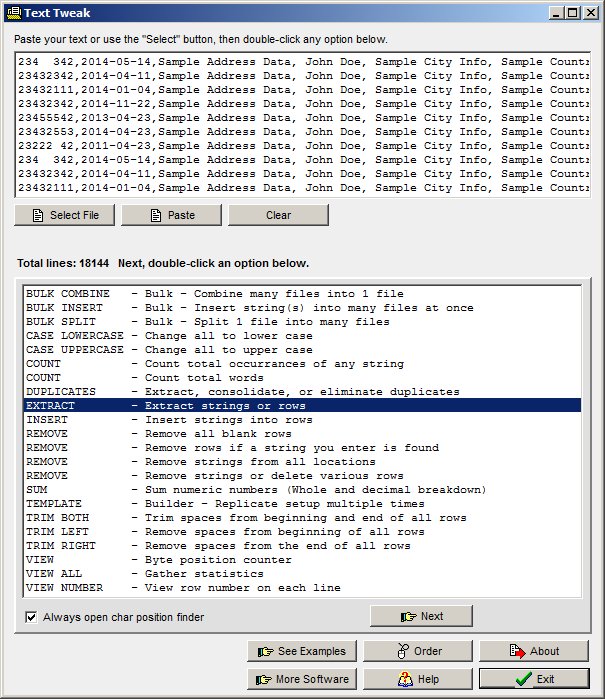Select the DUPLICATES option row
605x699 pixels.
tap(302, 391)
